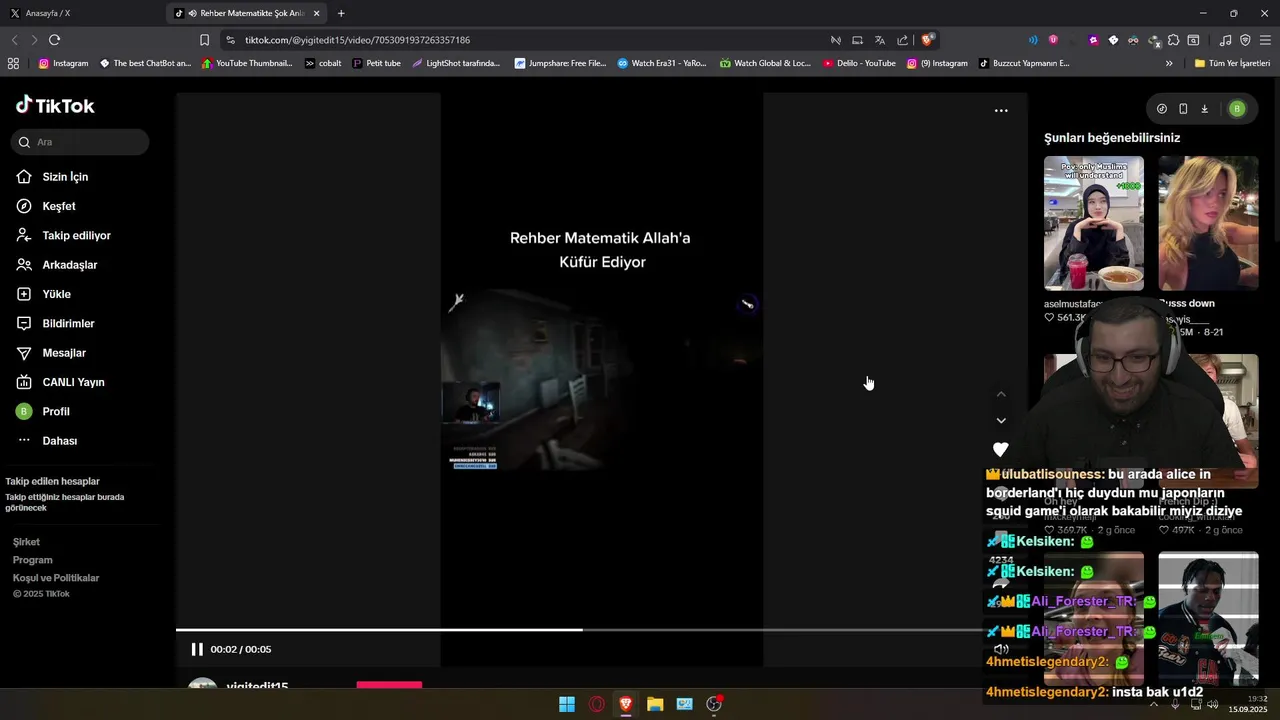
Task: Go to Takip ediliyor
Action: pyautogui.click(x=63, y=236)
